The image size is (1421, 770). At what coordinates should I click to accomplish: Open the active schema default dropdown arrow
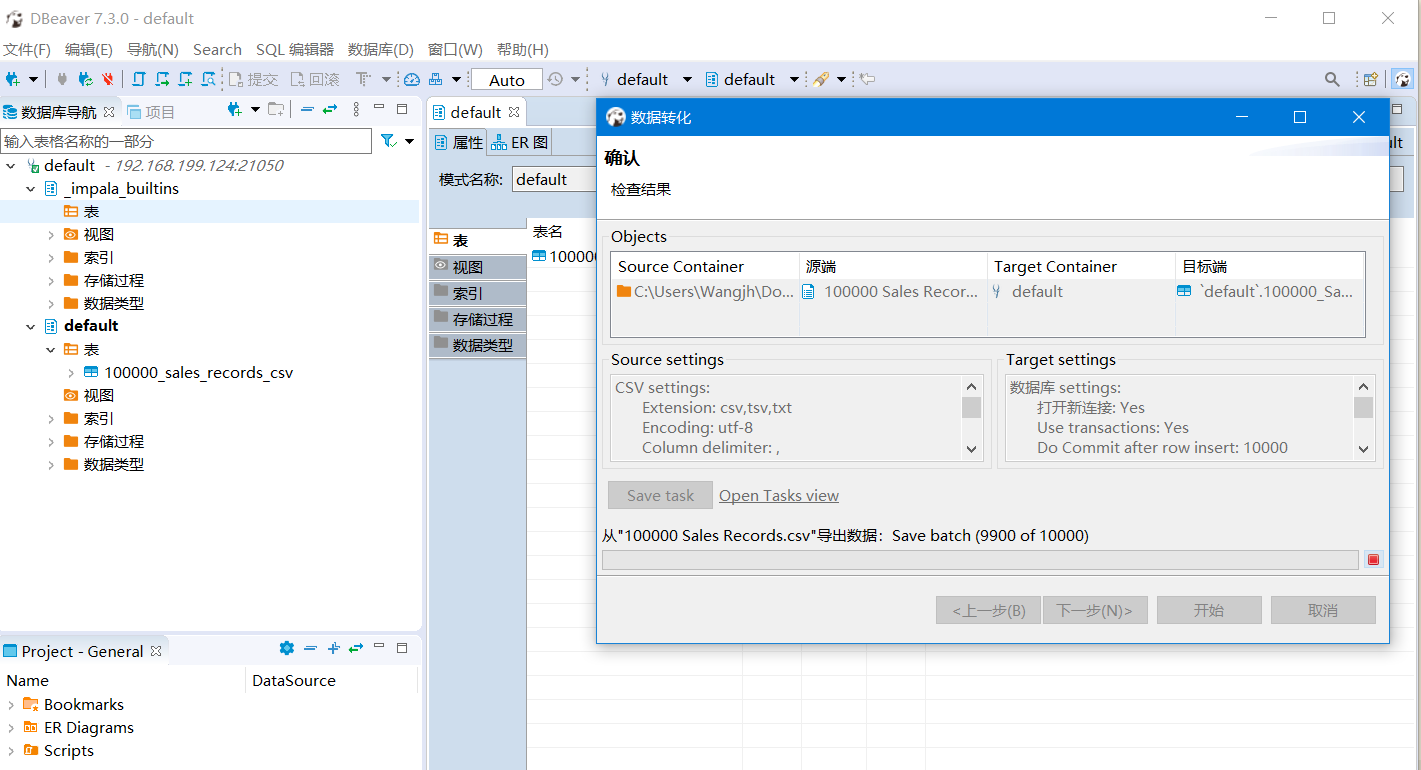tap(794, 80)
